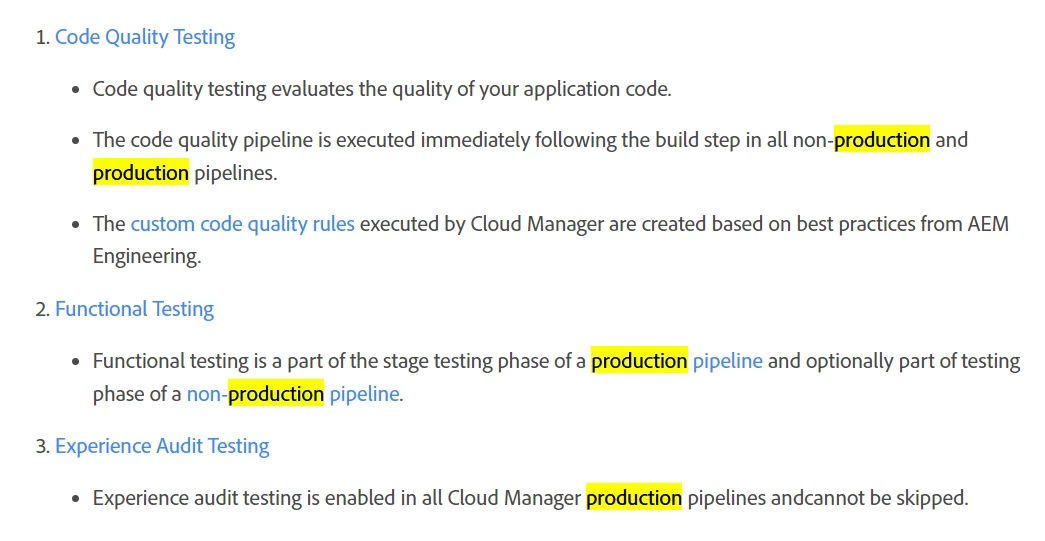Click the list number '1.'
Viewport: 1045px width, 541px height.
pyautogui.click(x=43, y=37)
